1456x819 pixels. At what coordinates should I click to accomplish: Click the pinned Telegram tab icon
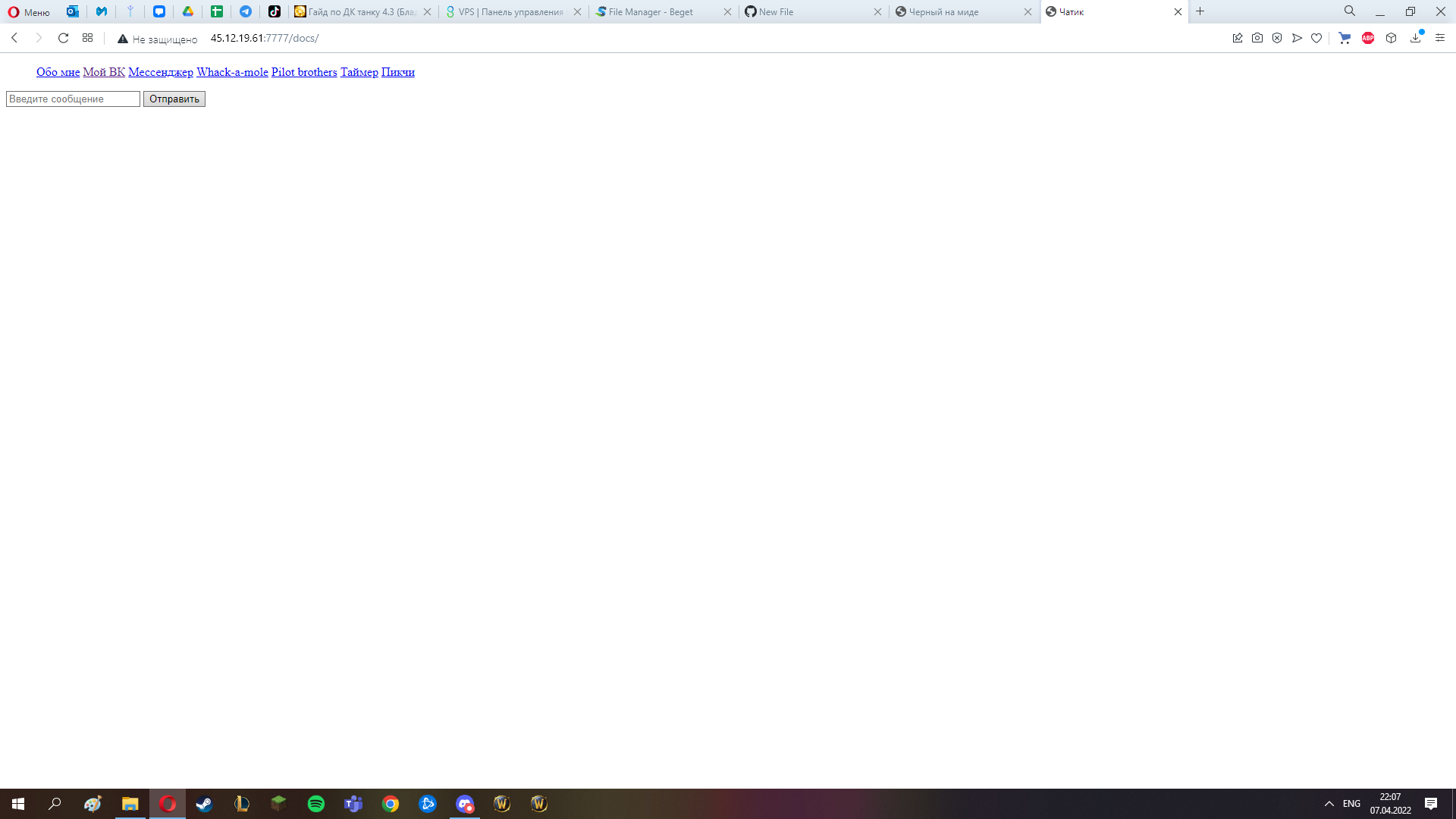tap(246, 11)
